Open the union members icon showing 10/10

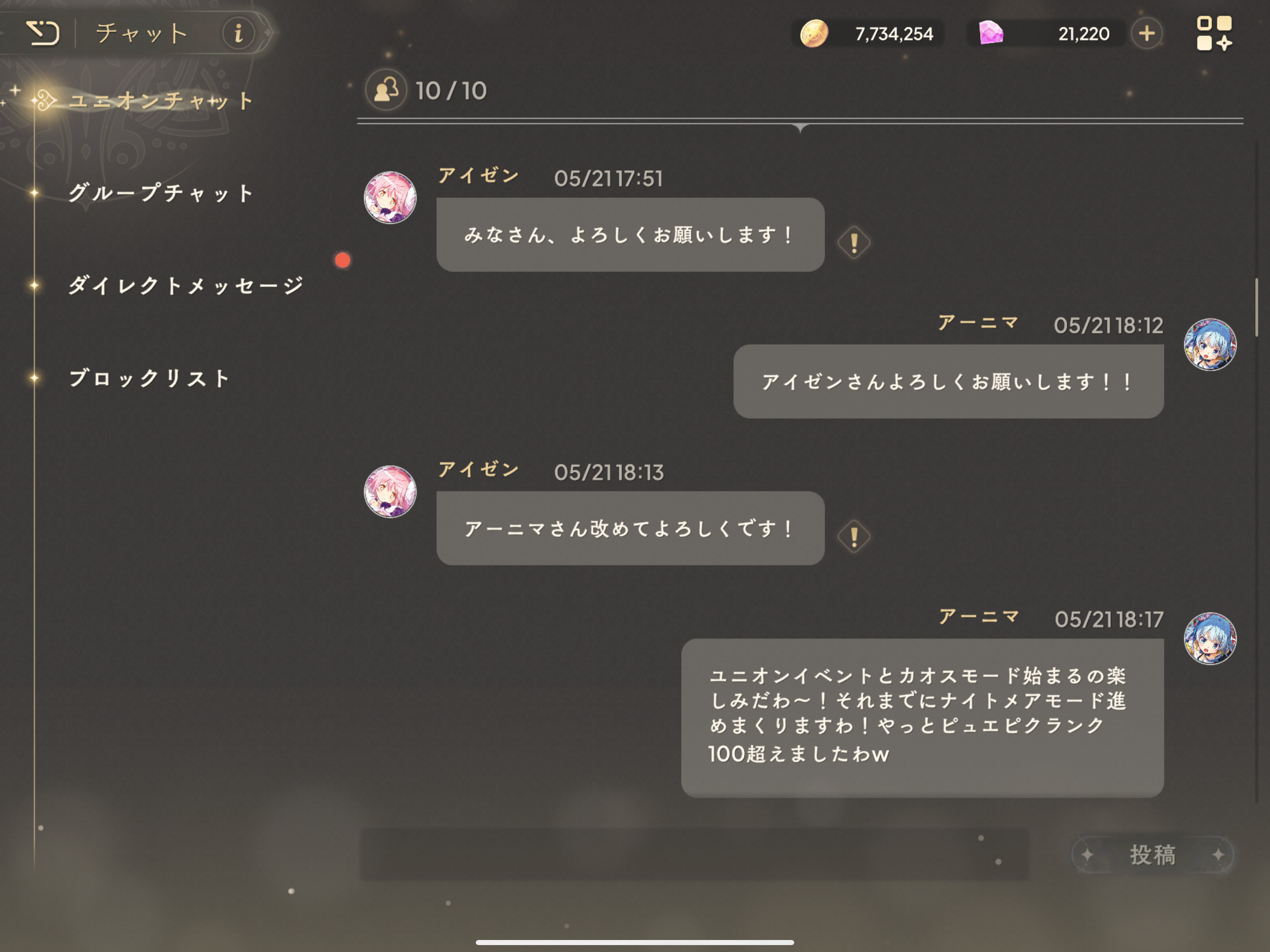click(386, 90)
